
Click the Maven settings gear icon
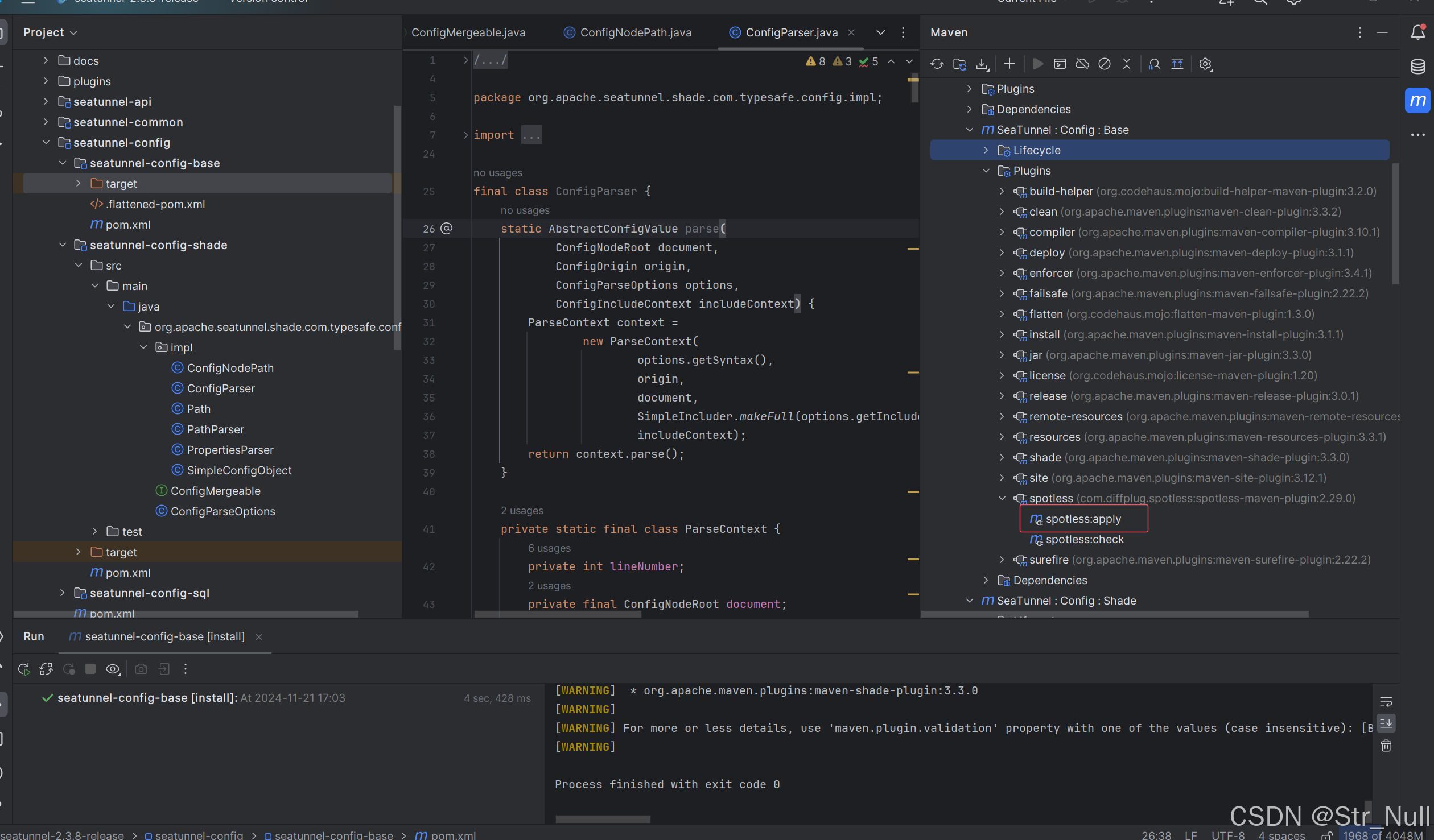pos(1205,64)
